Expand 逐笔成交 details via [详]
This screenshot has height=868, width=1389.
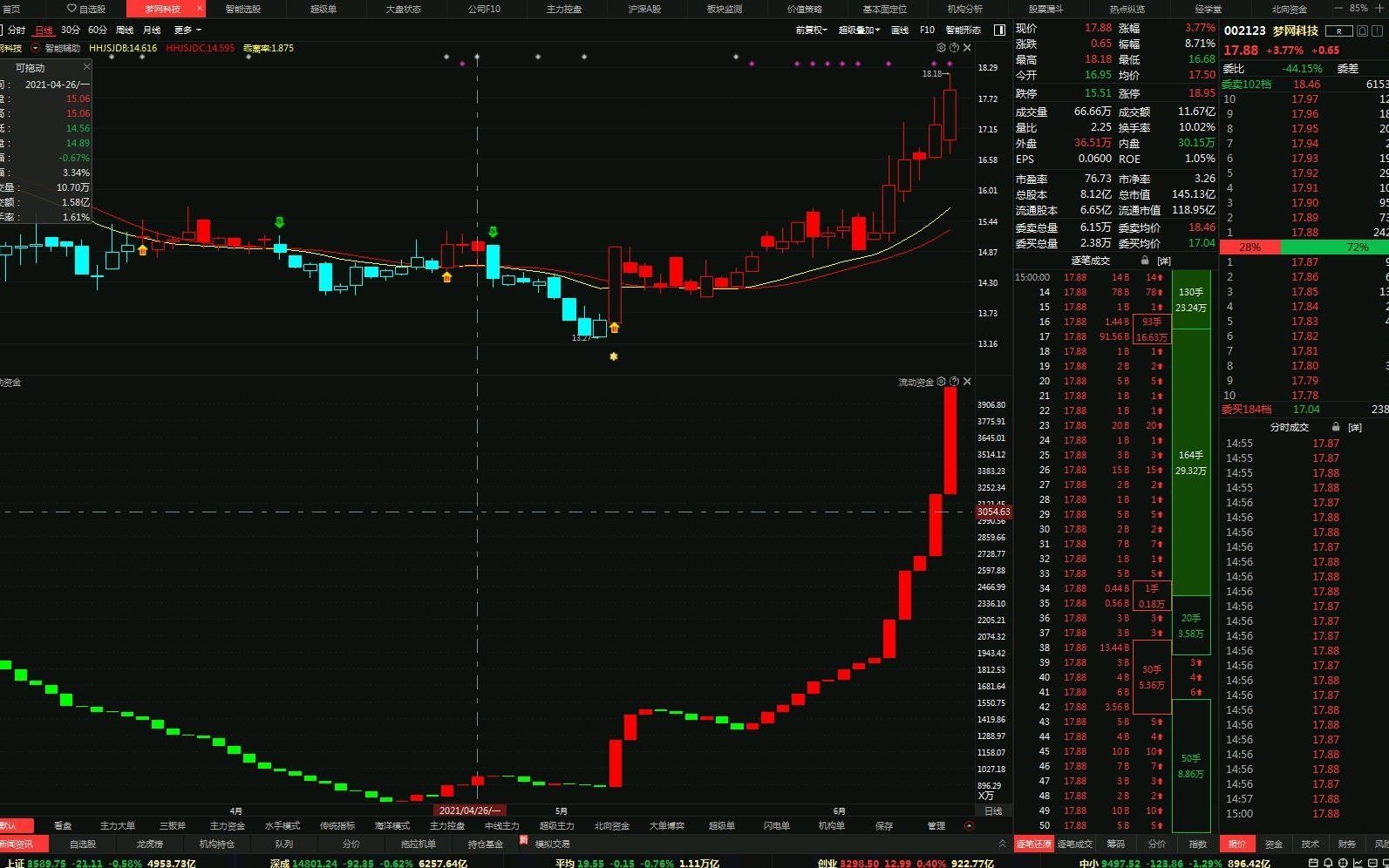1164,261
